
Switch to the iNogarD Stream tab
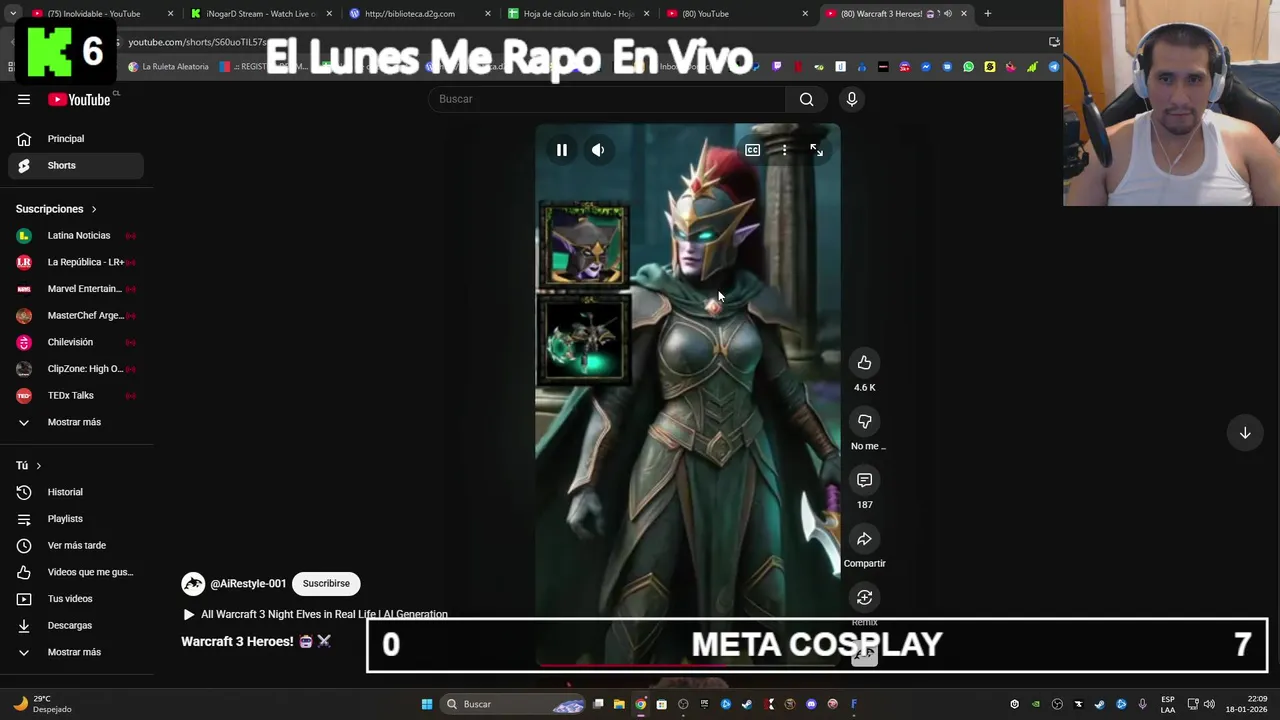[x=260, y=14]
